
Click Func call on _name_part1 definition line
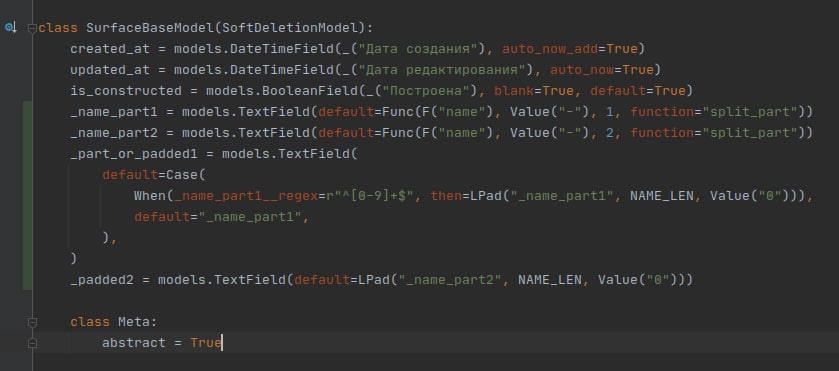(398, 112)
